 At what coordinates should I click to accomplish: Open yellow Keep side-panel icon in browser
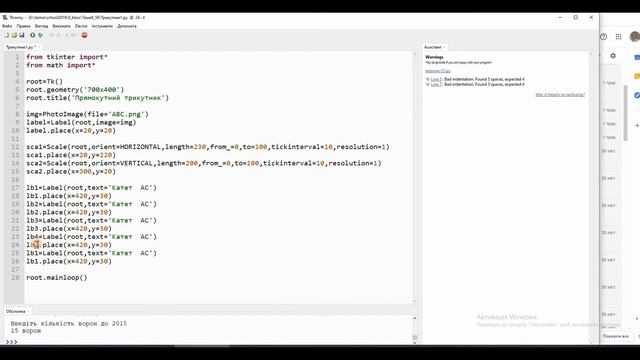click(x=637, y=76)
